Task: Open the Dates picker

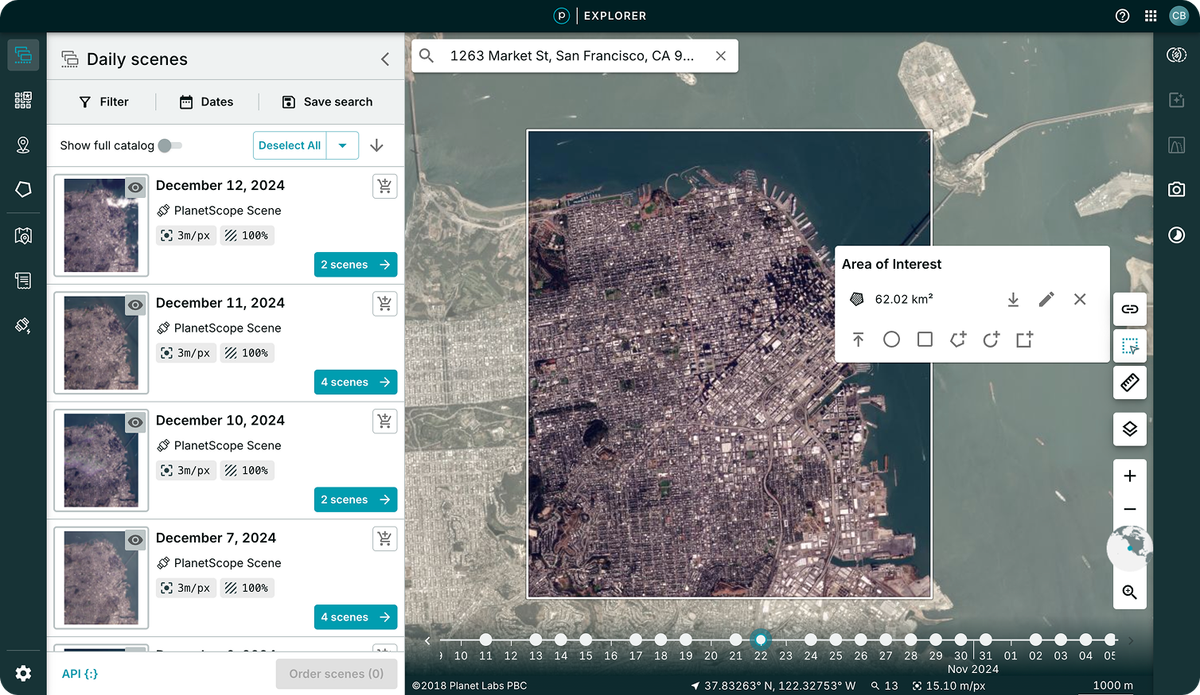Action: click(x=207, y=101)
